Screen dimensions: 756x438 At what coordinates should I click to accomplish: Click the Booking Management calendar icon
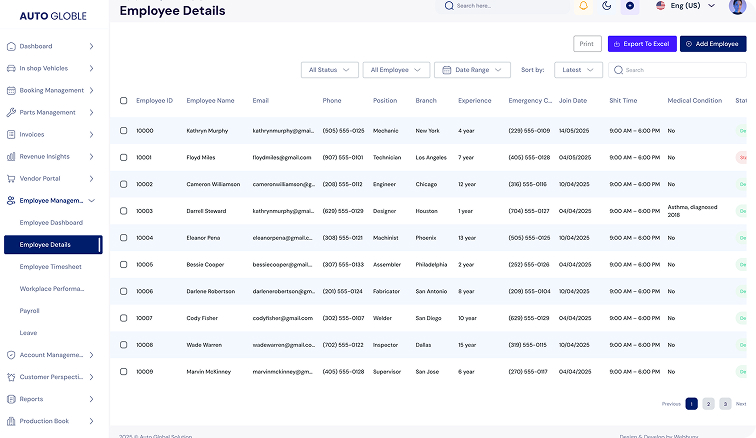pyautogui.click(x=11, y=90)
